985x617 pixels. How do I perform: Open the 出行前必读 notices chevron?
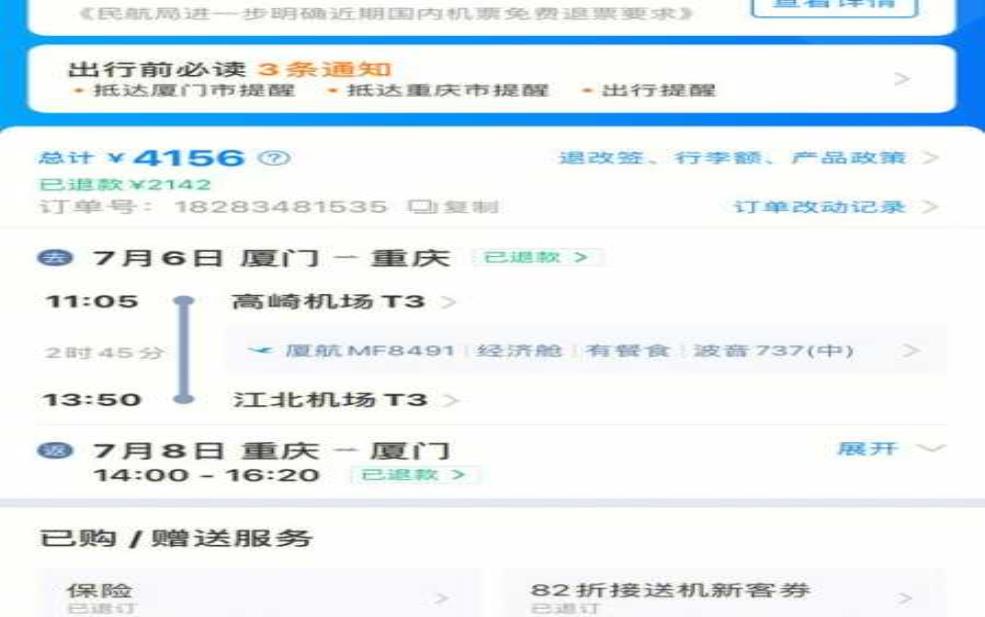click(x=902, y=78)
